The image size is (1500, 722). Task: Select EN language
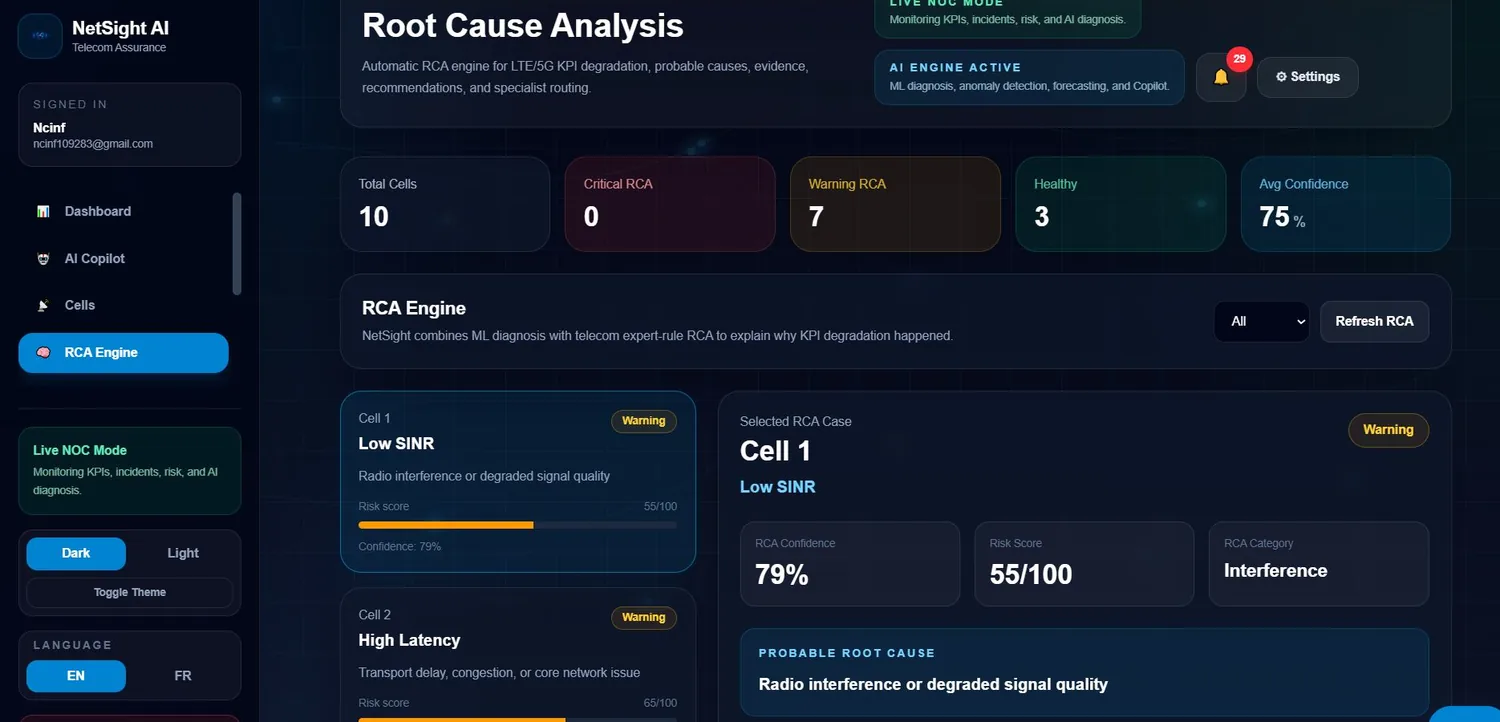tap(76, 676)
